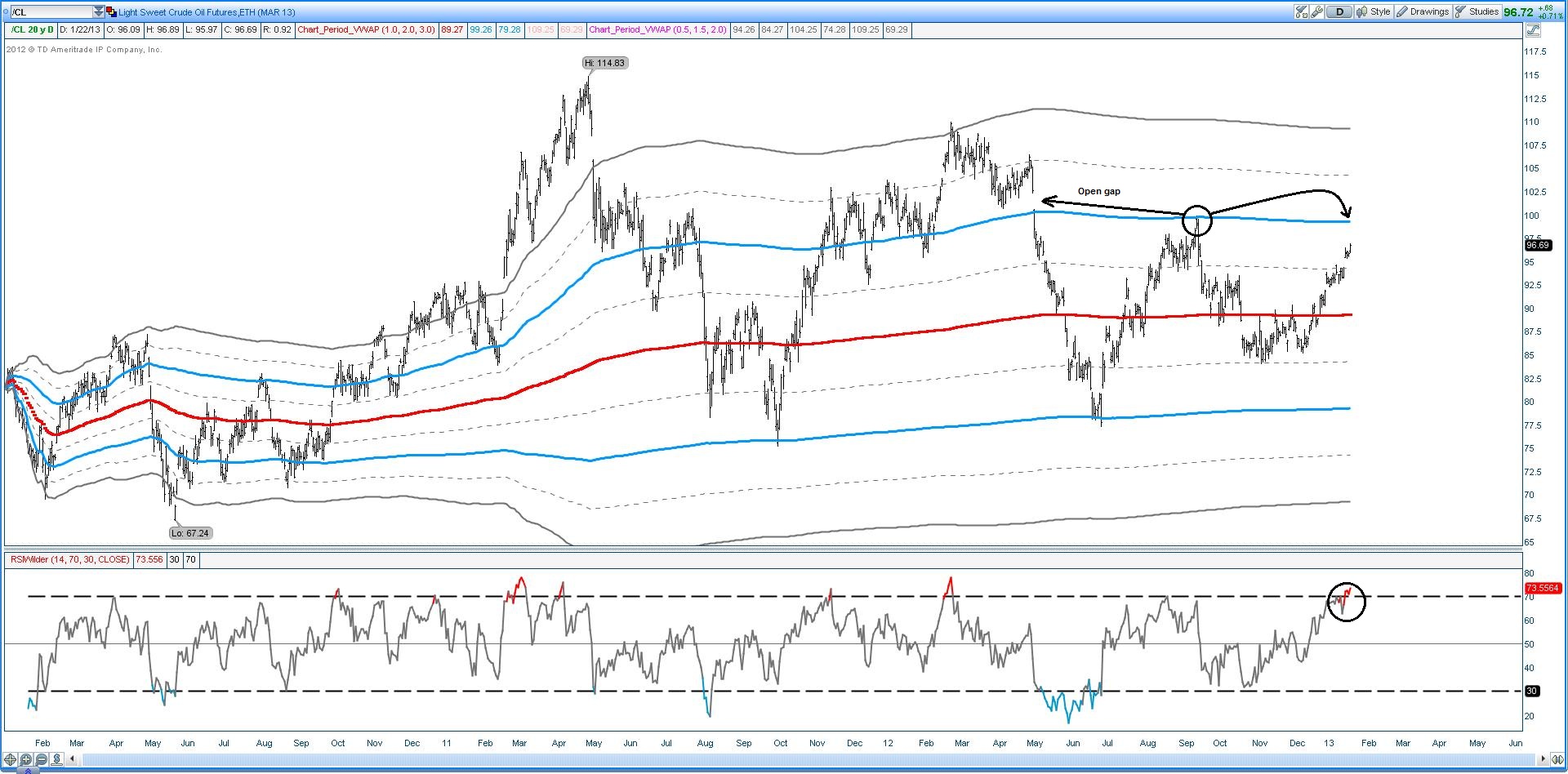Click the 'Lo: 67.24' price bubble

click(x=190, y=533)
